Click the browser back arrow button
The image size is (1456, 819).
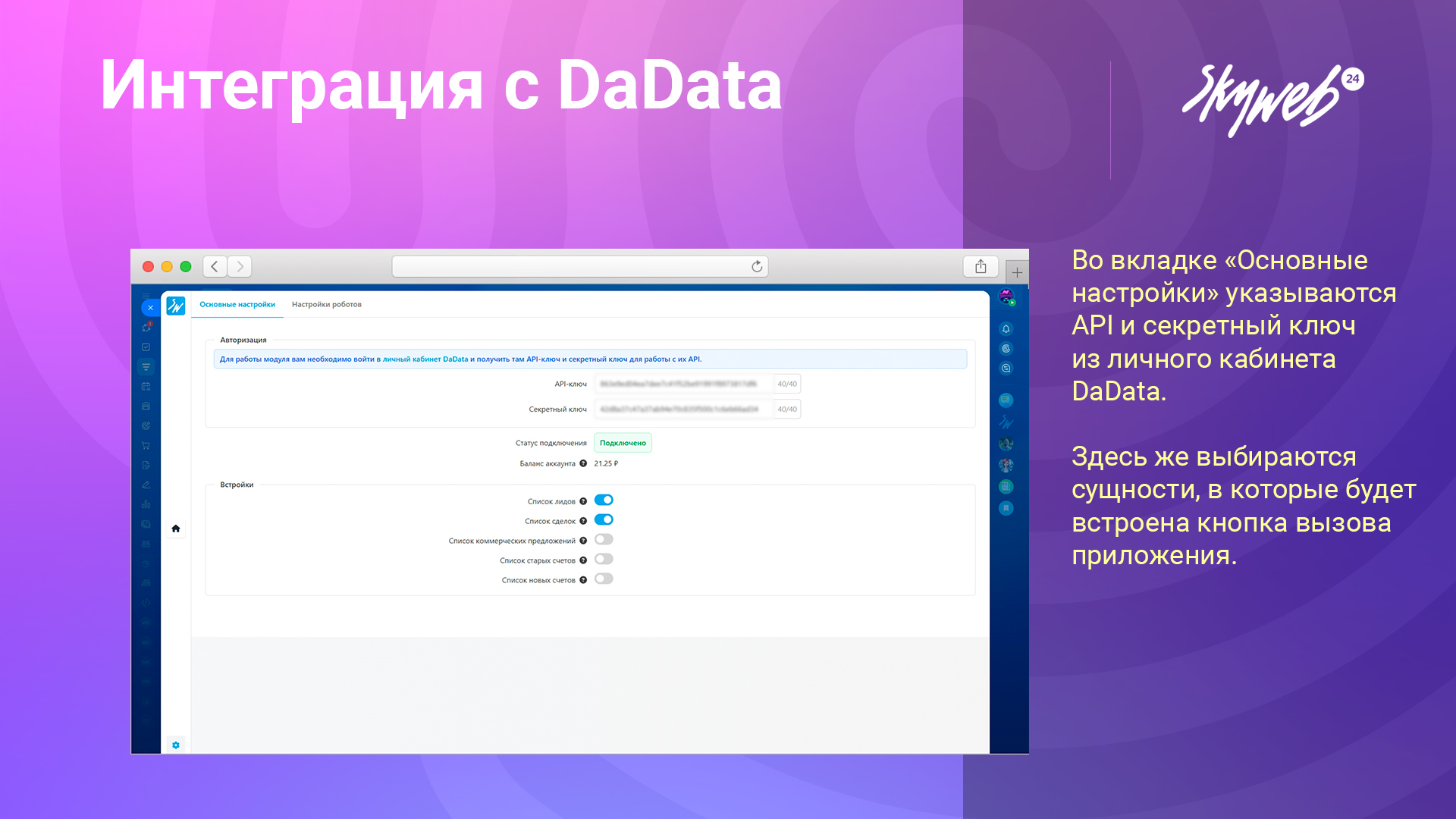tap(215, 266)
